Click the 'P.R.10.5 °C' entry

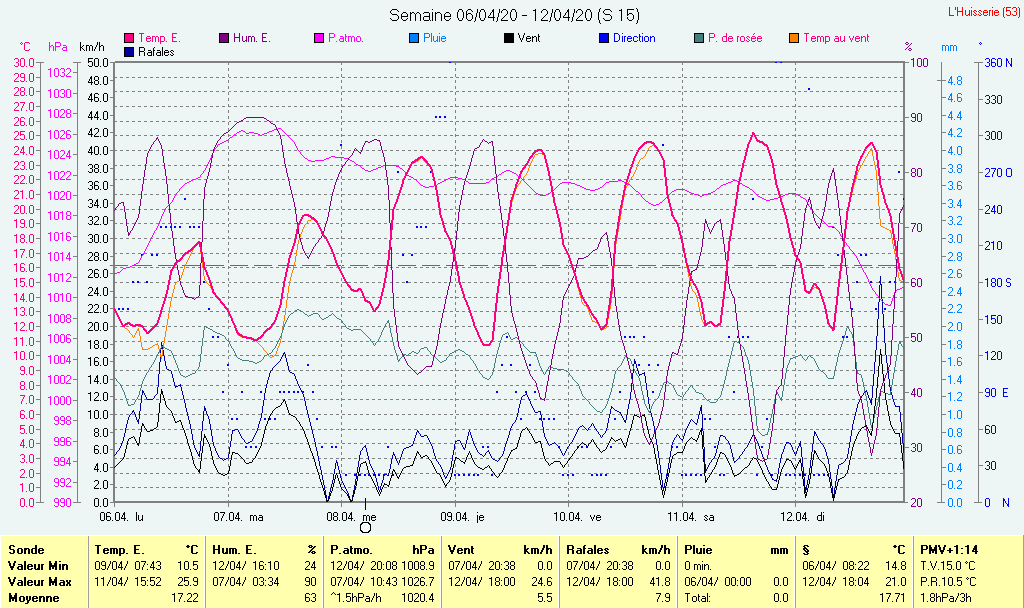tap(948, 581)
